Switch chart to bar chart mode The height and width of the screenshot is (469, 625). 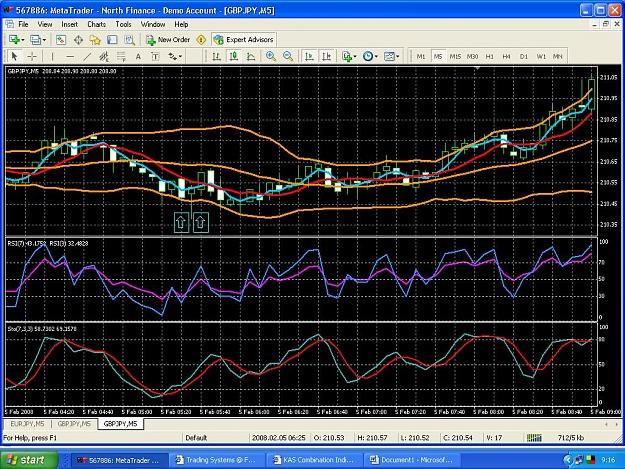point(216,56)
